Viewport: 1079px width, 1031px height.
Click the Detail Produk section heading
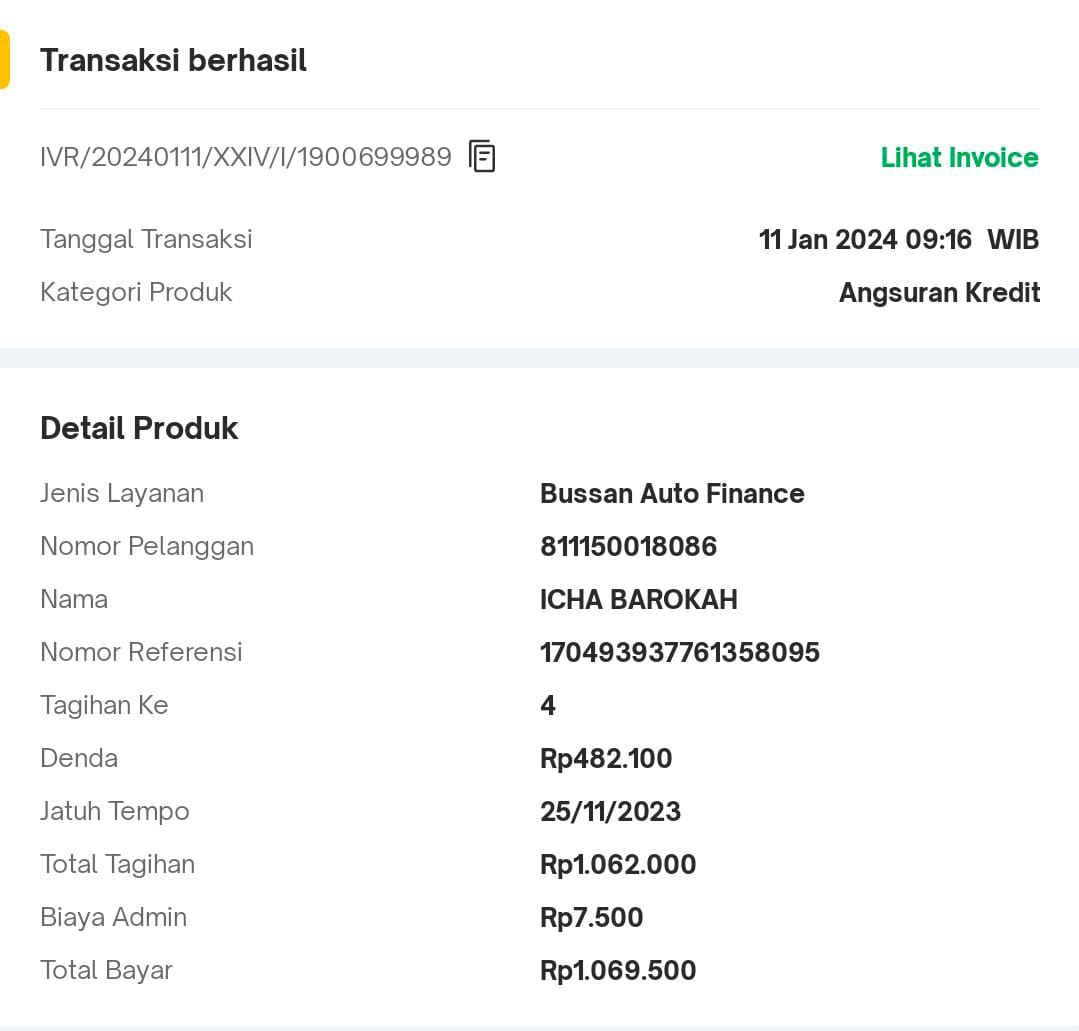[139, 428]
